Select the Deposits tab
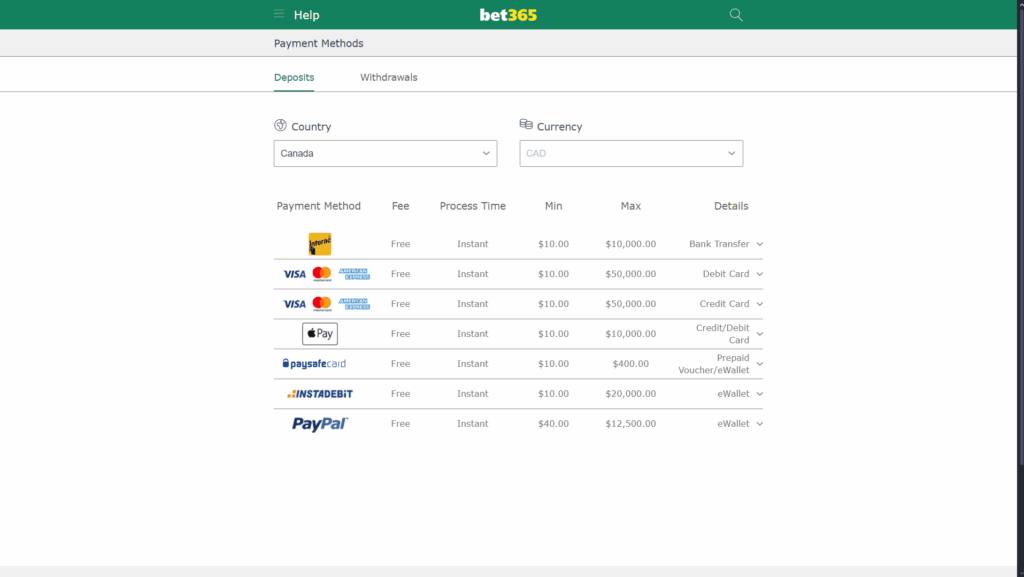 pyautogui.click(x=293, y=77)
